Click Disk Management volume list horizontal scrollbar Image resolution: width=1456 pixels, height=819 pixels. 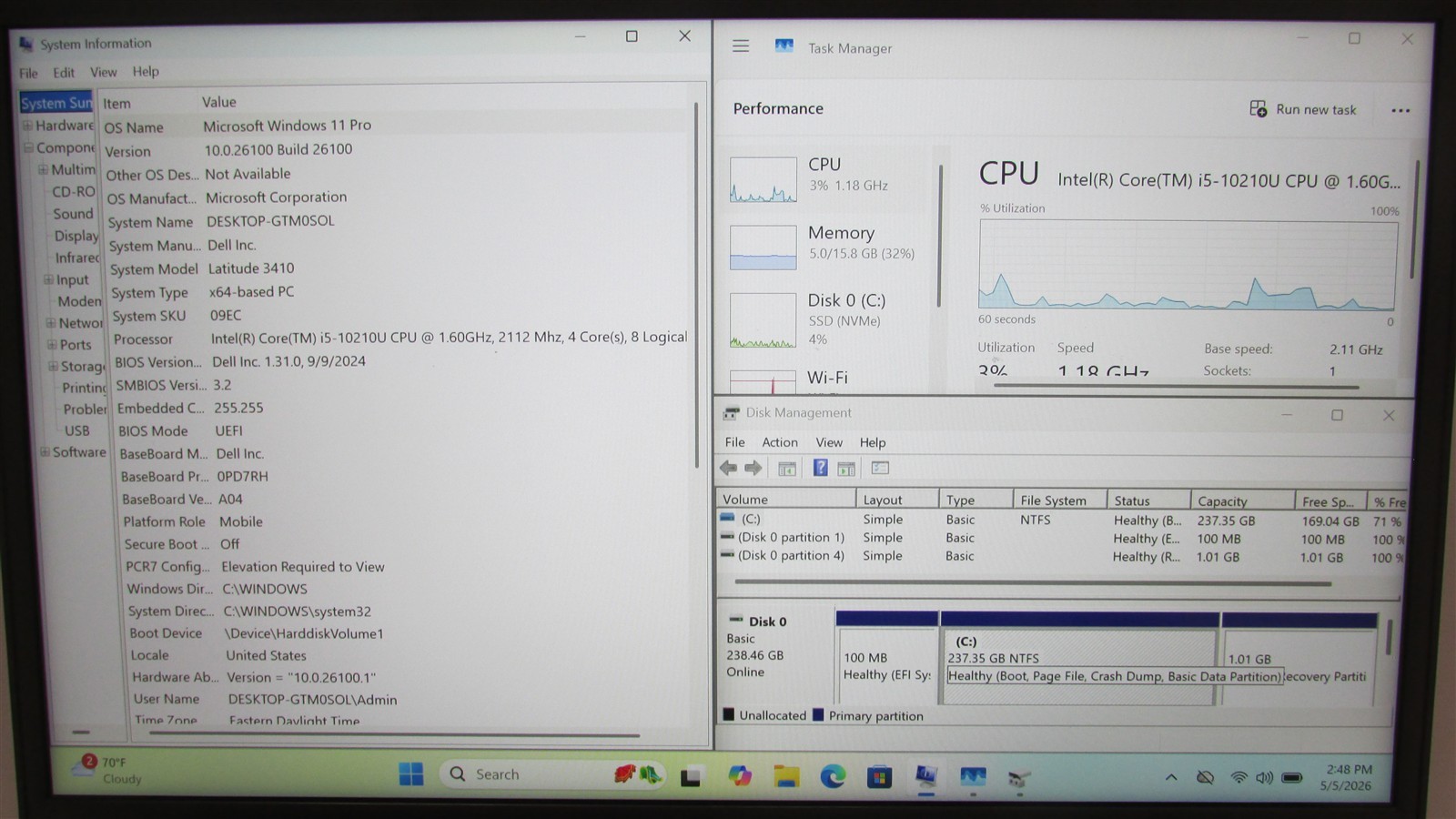(x=1033, y=582)
